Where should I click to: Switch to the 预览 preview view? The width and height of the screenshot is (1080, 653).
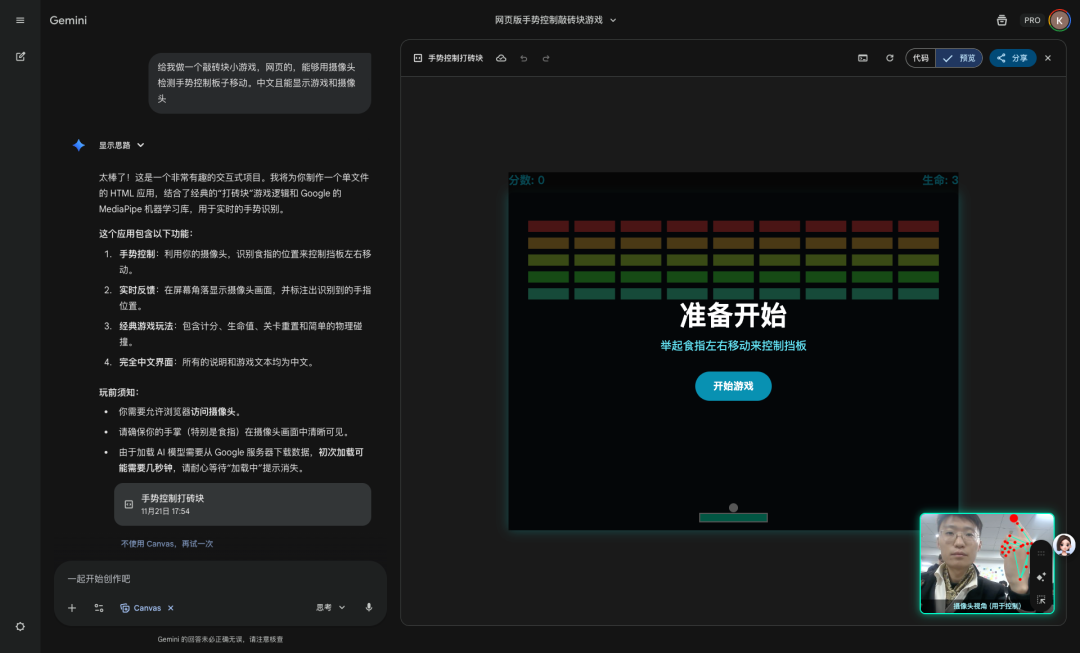[x=959, y=58]
